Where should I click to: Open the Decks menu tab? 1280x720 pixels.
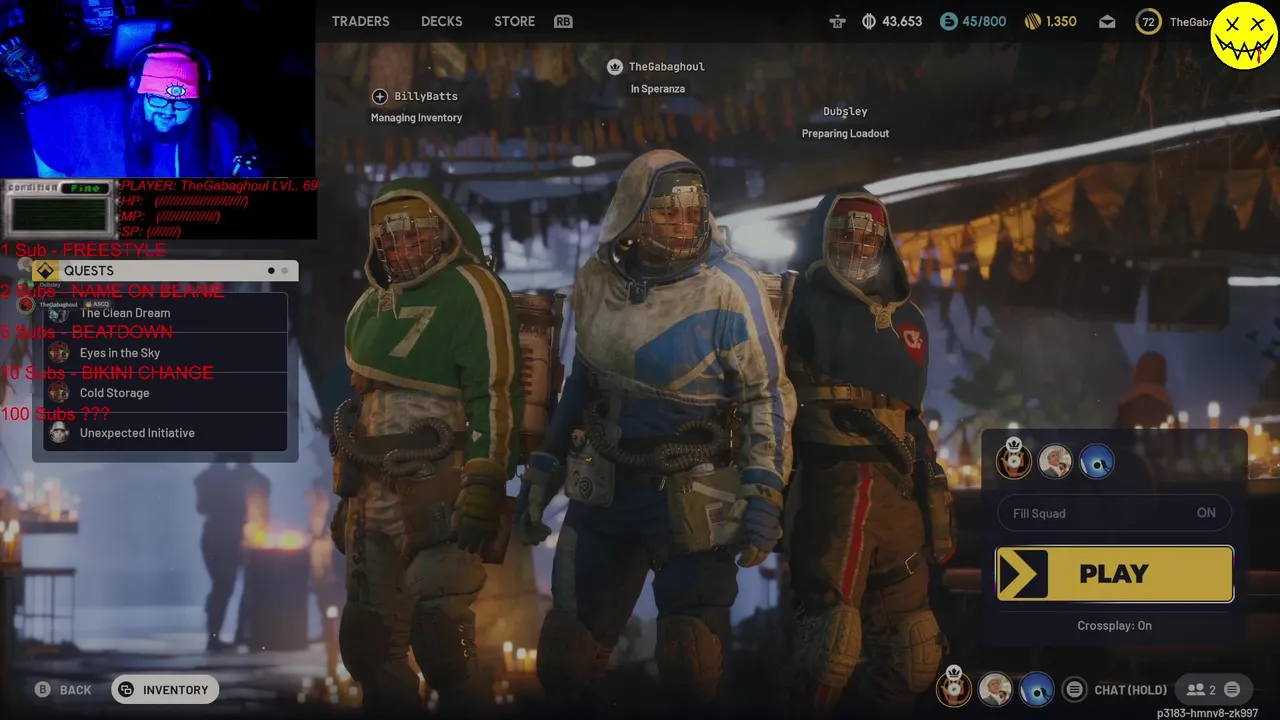[x=441, y=21]
